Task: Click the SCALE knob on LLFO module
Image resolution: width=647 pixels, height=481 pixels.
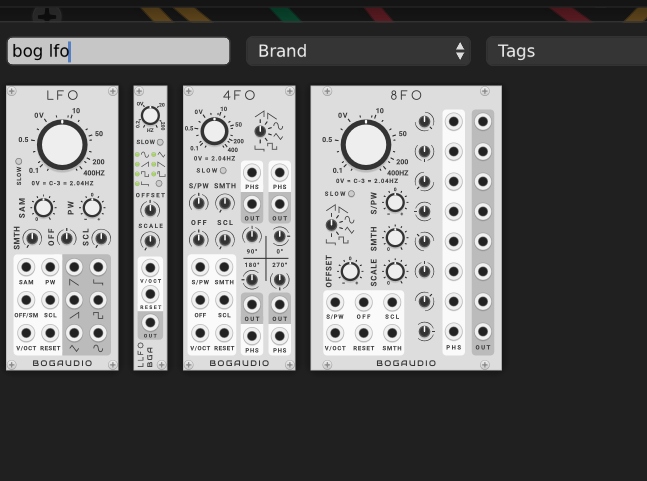Action: coord(150,240)
